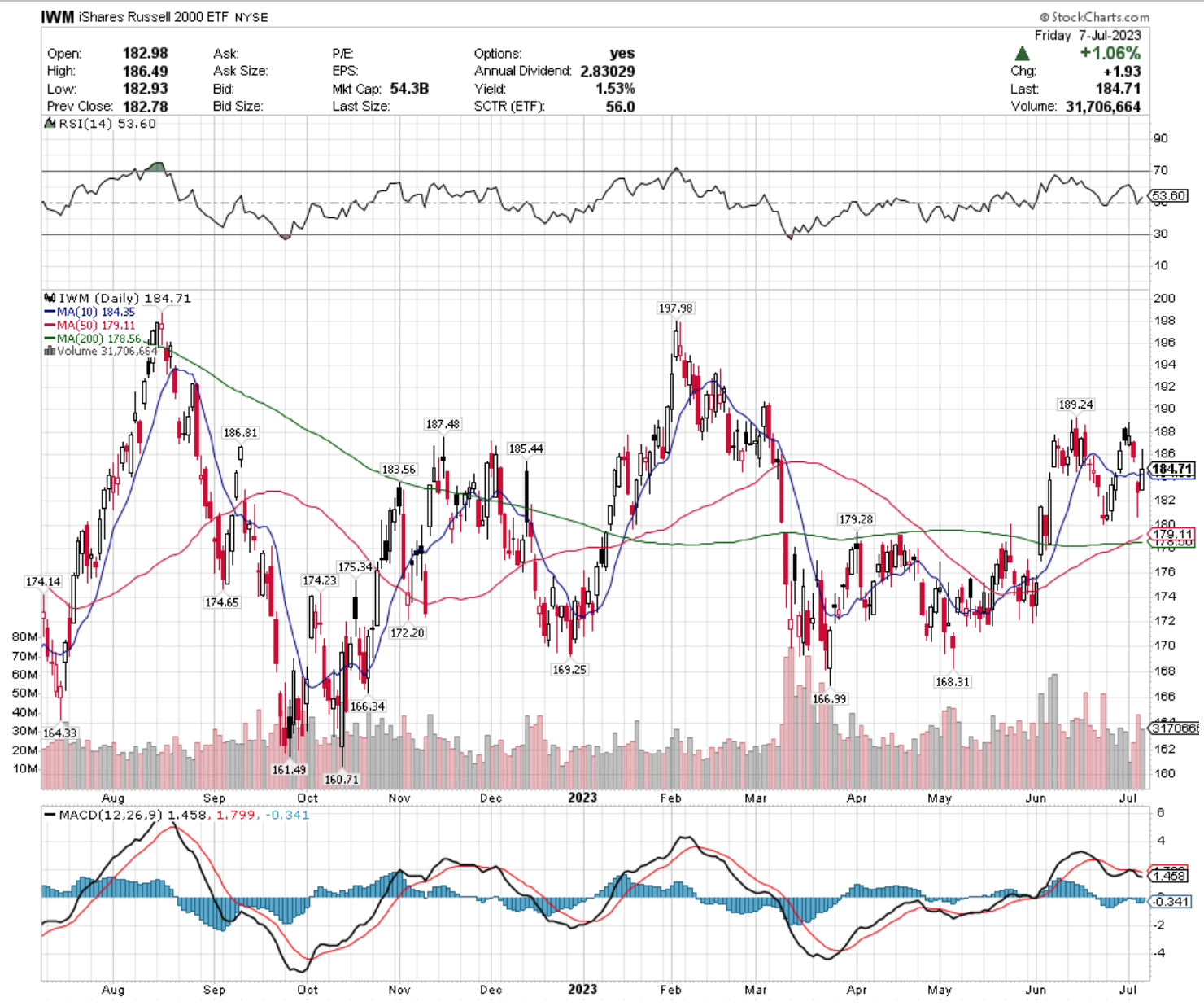Click the Prev Close 182.78 value
Screen dimensions: 1204x1006
pos(145,107)
